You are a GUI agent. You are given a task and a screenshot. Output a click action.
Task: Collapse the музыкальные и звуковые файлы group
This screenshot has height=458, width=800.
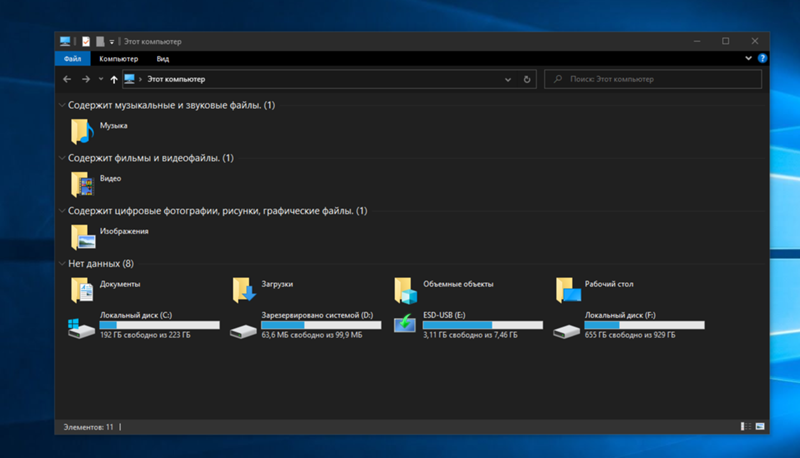62,105
